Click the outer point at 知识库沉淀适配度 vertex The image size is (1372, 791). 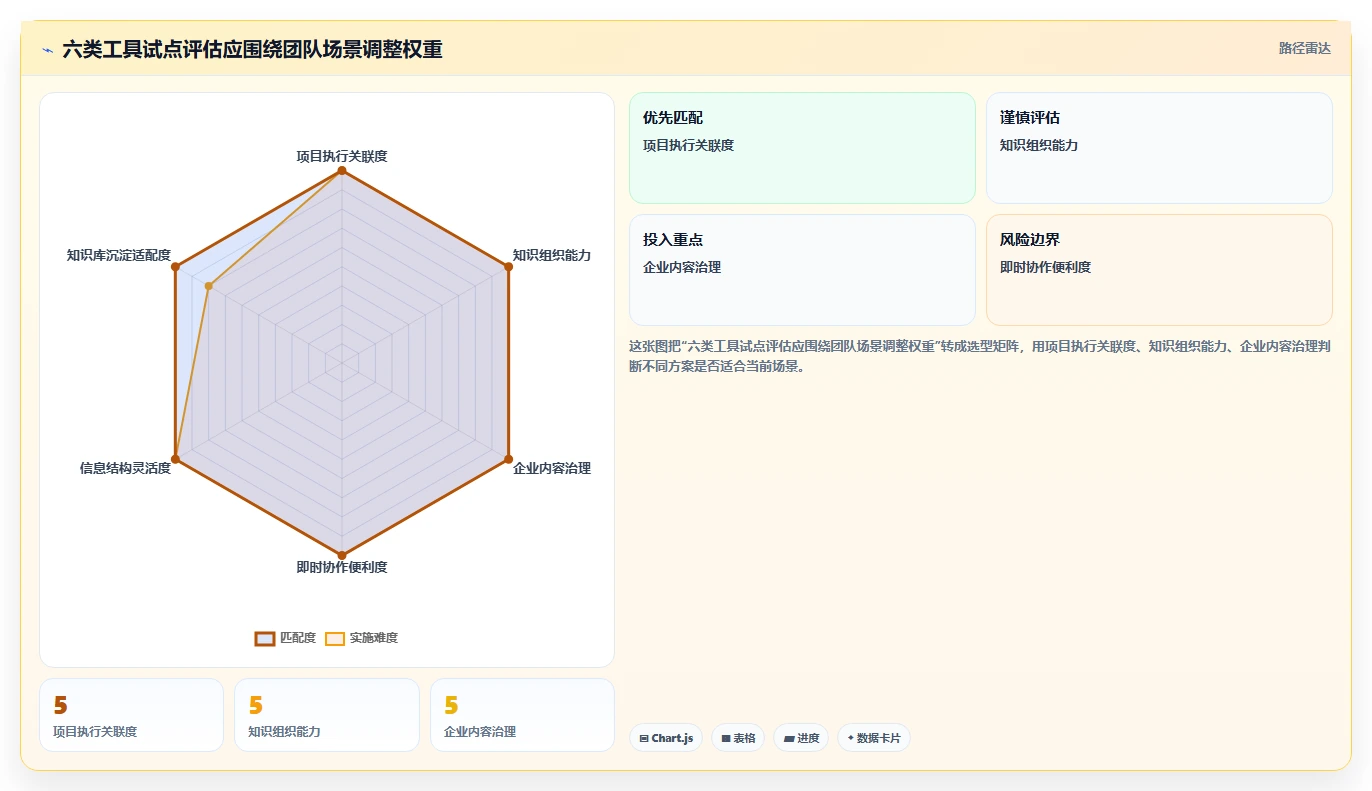coord(175,267)
